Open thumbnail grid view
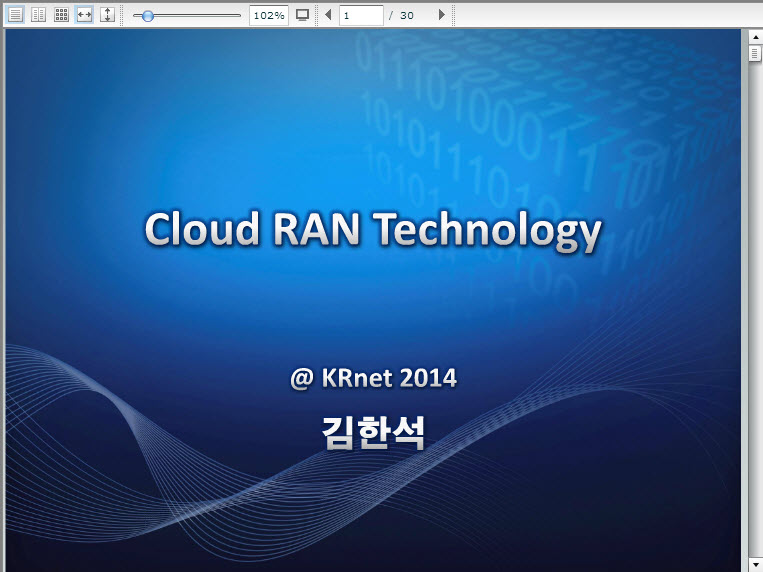 click(x=61, y=15)
